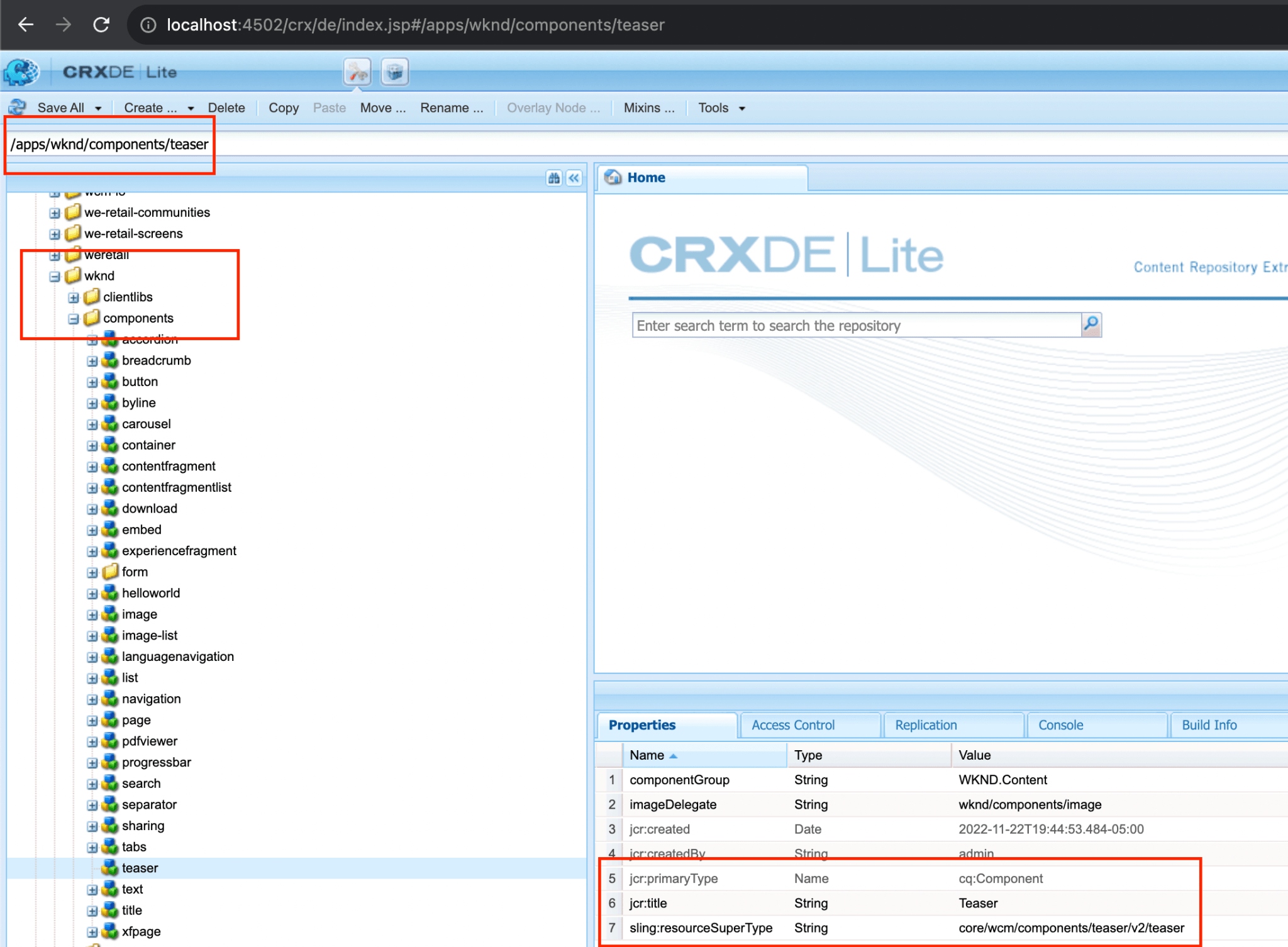The image size is (1288, 947).
Task: Click the Delete button in the toolbar
Action: pyautogui.click(x=226, y=108)
